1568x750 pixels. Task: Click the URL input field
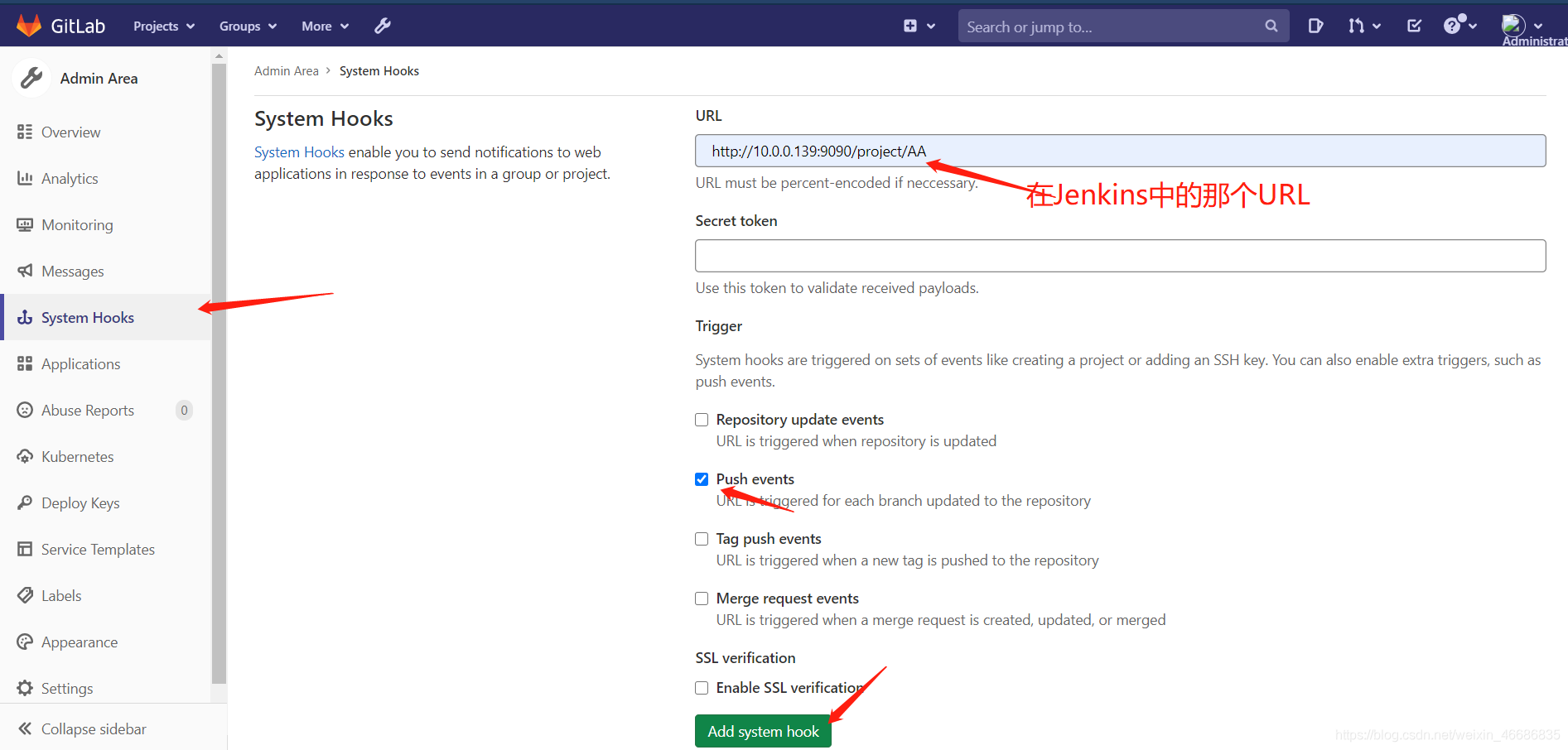(1120, 151)
